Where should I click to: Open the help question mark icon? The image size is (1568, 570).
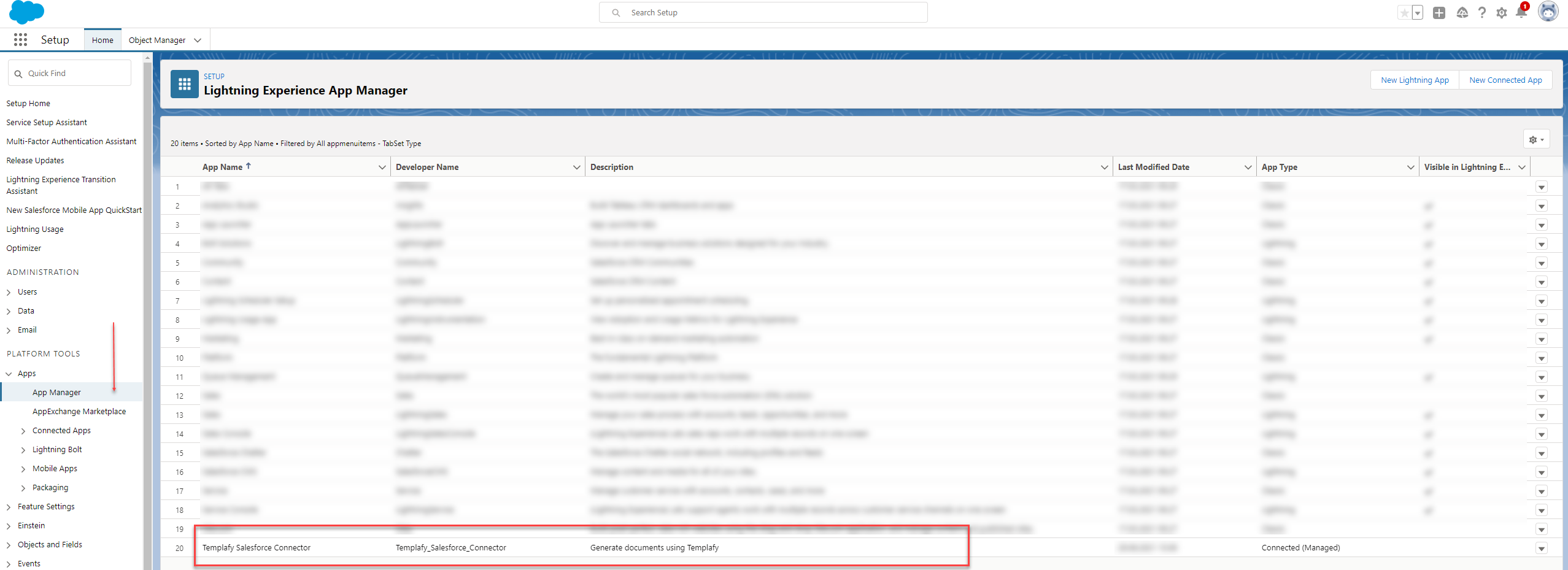[1482, 13]
